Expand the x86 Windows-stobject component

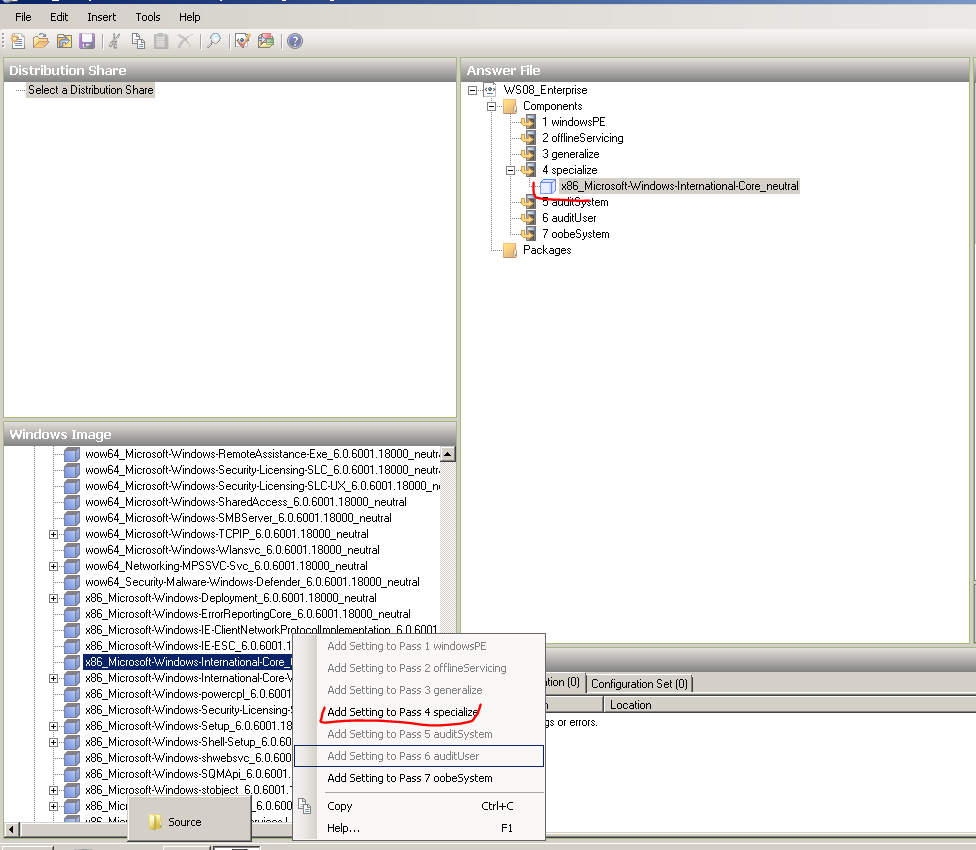coord(54,790)
